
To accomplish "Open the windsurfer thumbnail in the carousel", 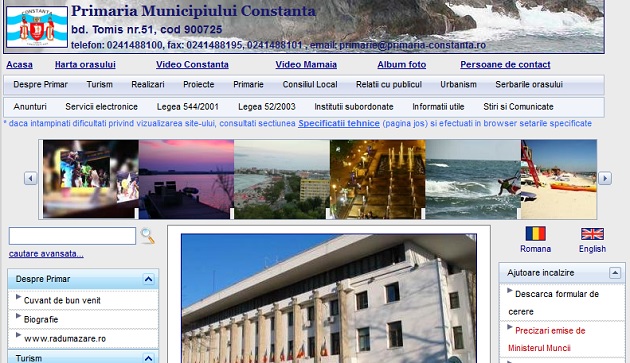I will 473,179.
